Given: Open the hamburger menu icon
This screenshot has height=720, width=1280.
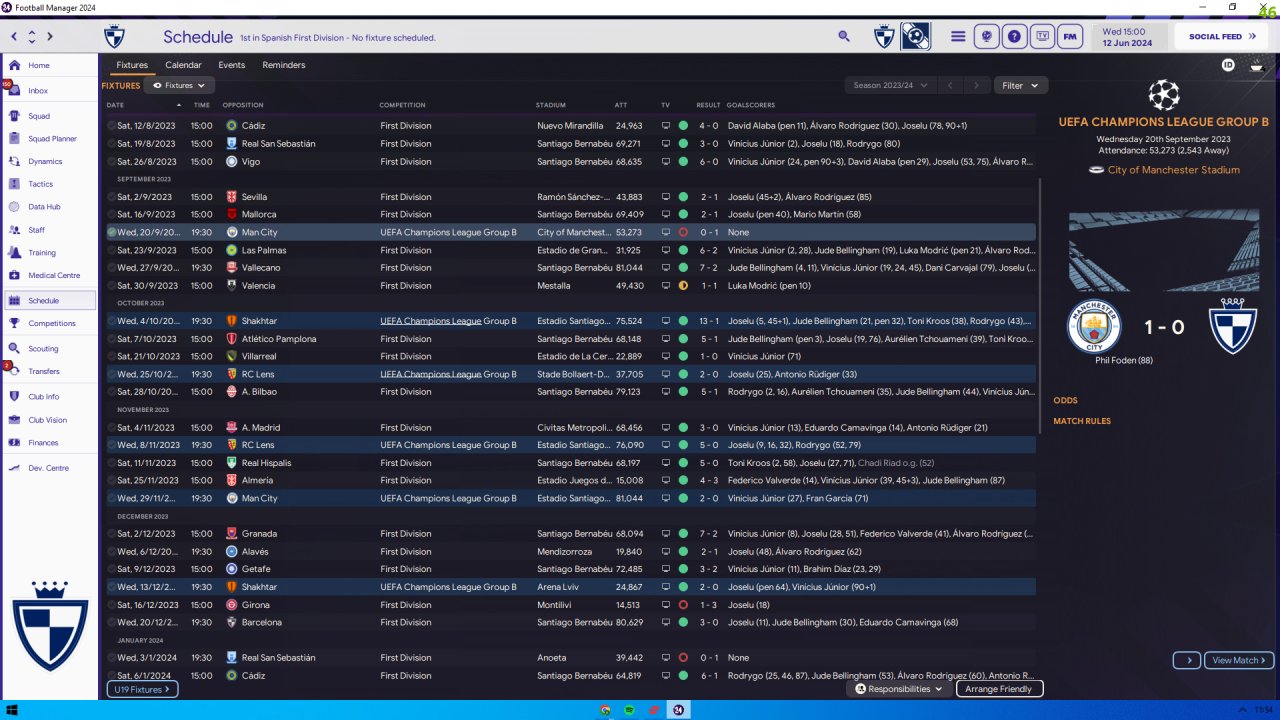Looking at the screenshot, I should 958,36.
